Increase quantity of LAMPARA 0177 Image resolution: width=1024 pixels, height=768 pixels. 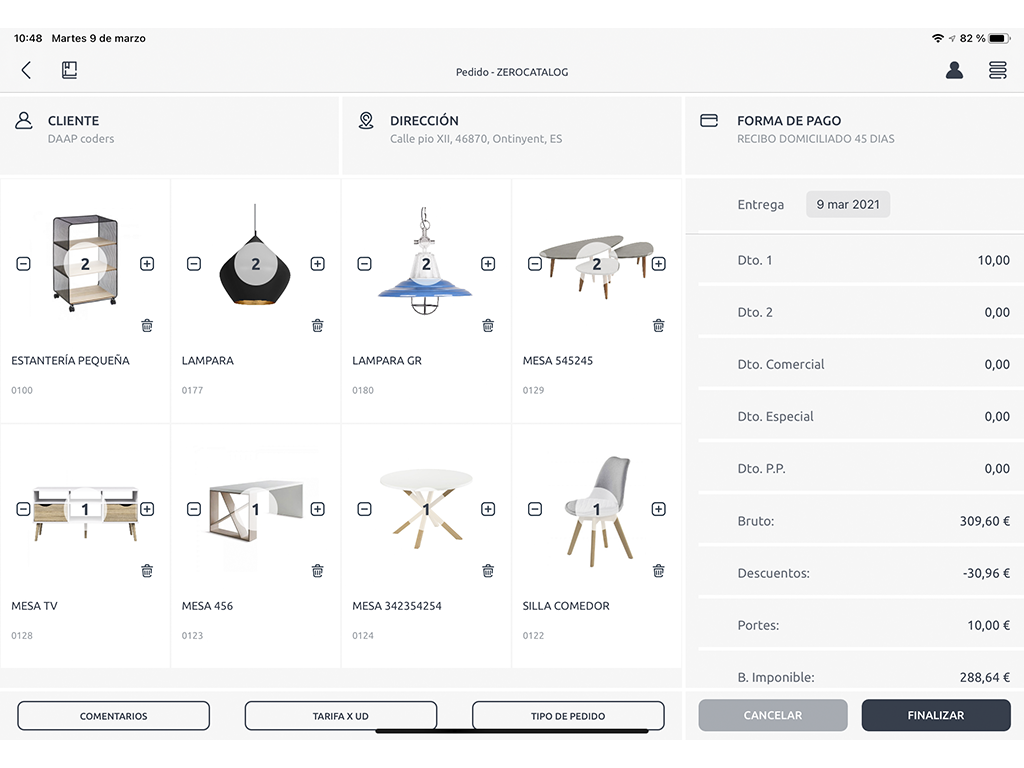point(317,264)
